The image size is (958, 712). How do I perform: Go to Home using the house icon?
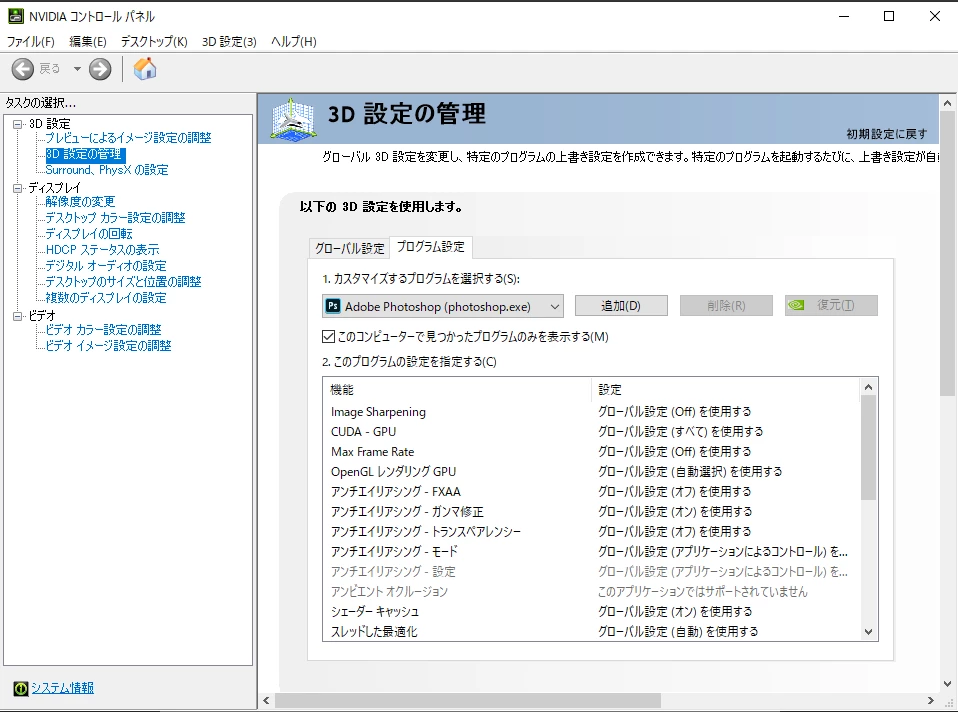145,68
